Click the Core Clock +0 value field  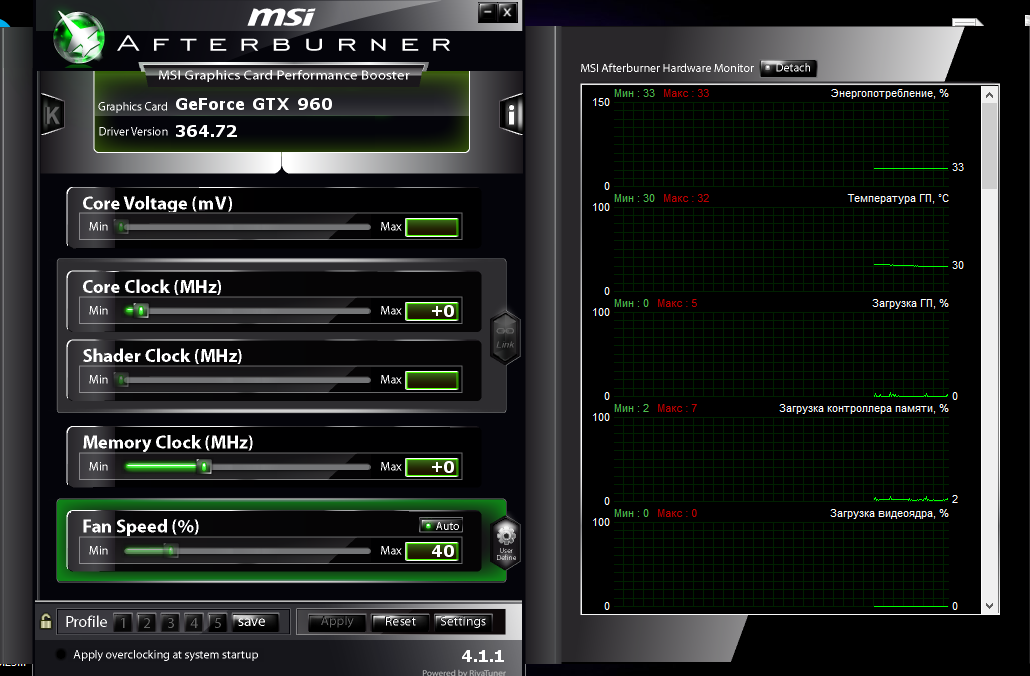(432, 311)
